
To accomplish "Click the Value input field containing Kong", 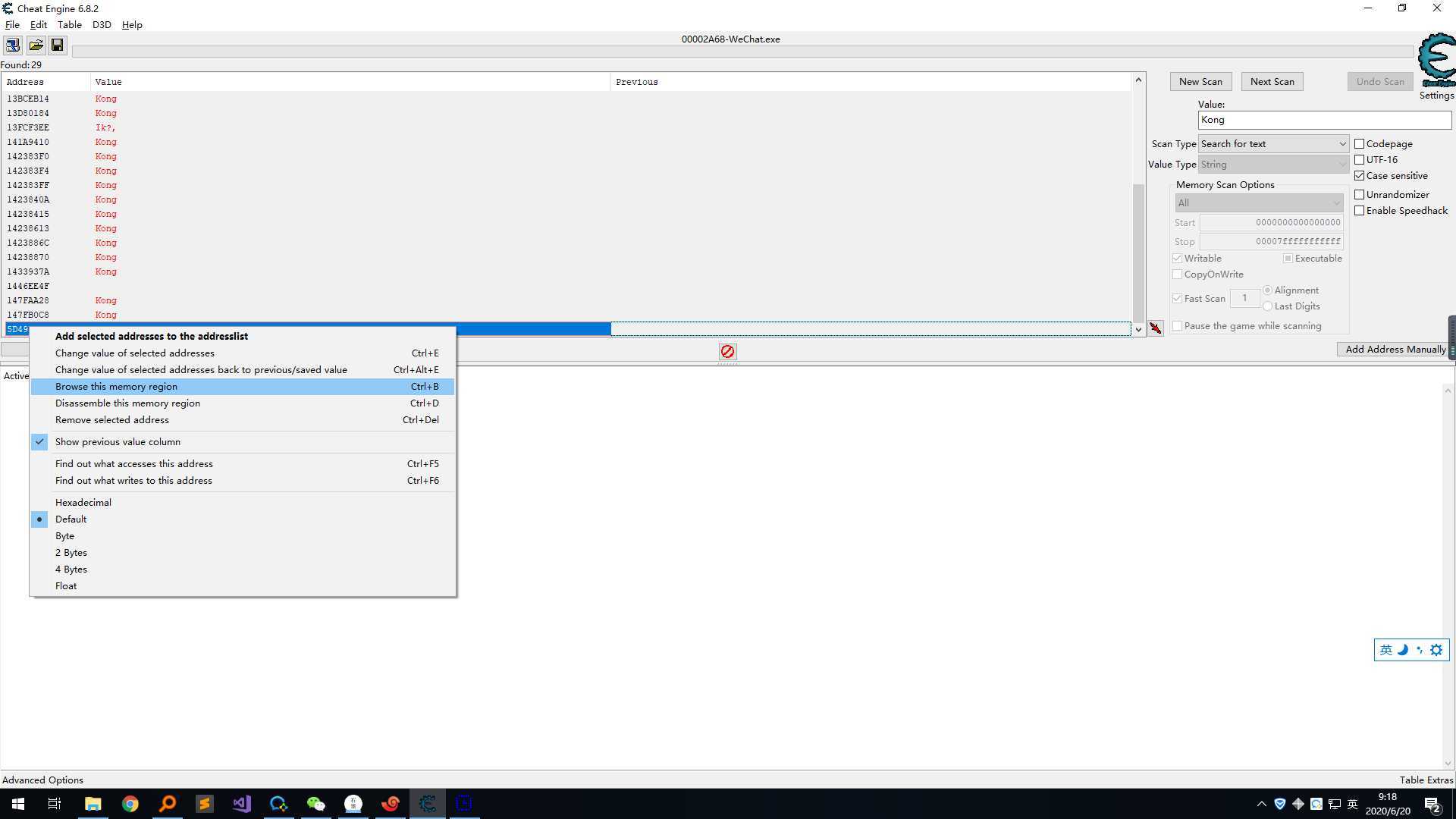I will point(1324,120).
